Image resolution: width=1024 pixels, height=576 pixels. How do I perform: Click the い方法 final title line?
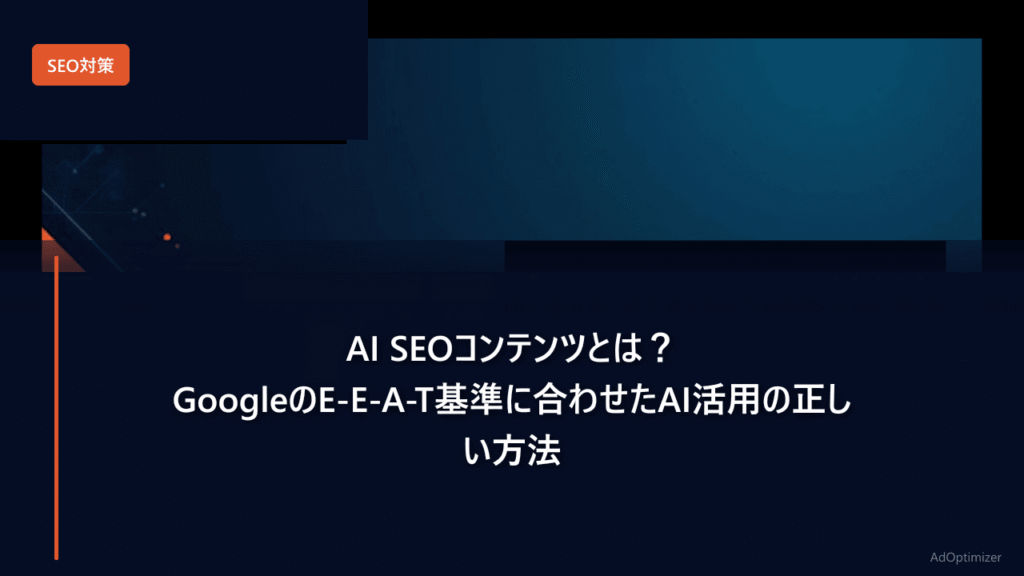pyautogui.click(x=512, y=451)
